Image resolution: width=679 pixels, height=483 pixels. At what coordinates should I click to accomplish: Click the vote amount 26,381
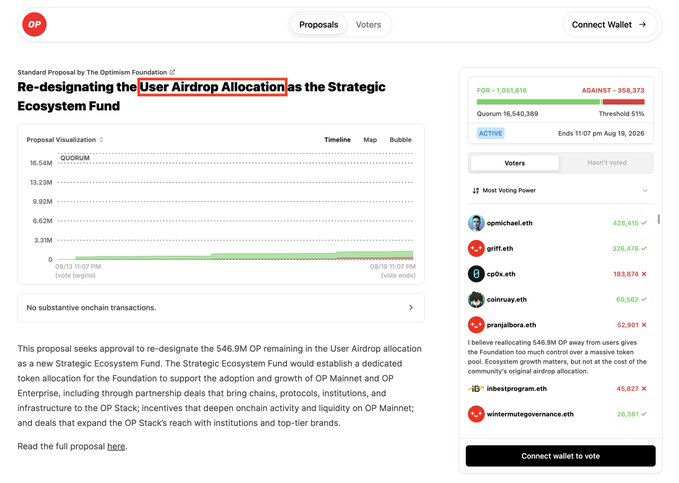click(627, 414)
